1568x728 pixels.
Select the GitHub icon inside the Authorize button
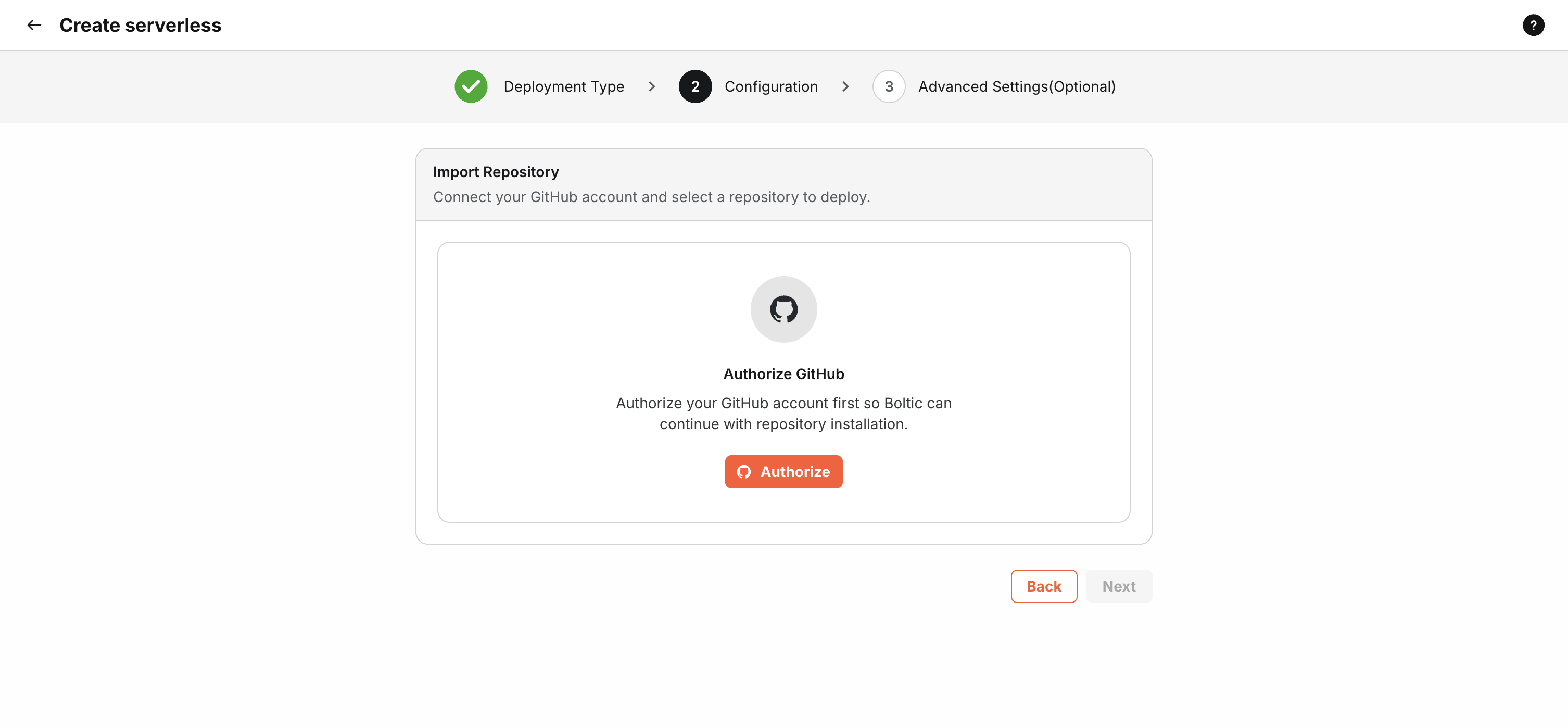[x=744, y=472]
